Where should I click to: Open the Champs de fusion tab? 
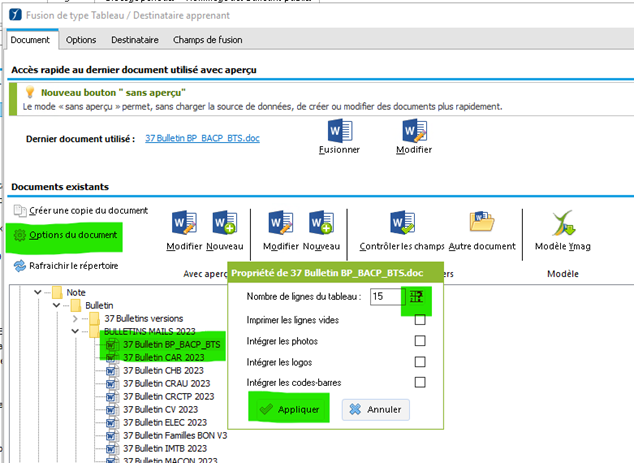coord(205,40)
